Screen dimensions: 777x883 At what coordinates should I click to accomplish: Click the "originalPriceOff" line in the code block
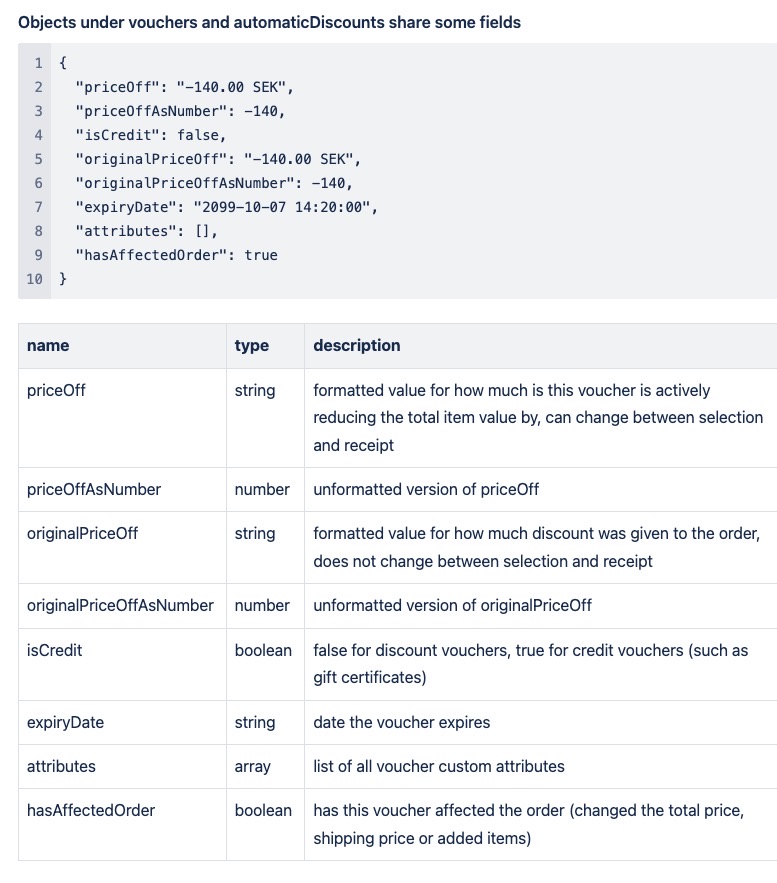217,159
